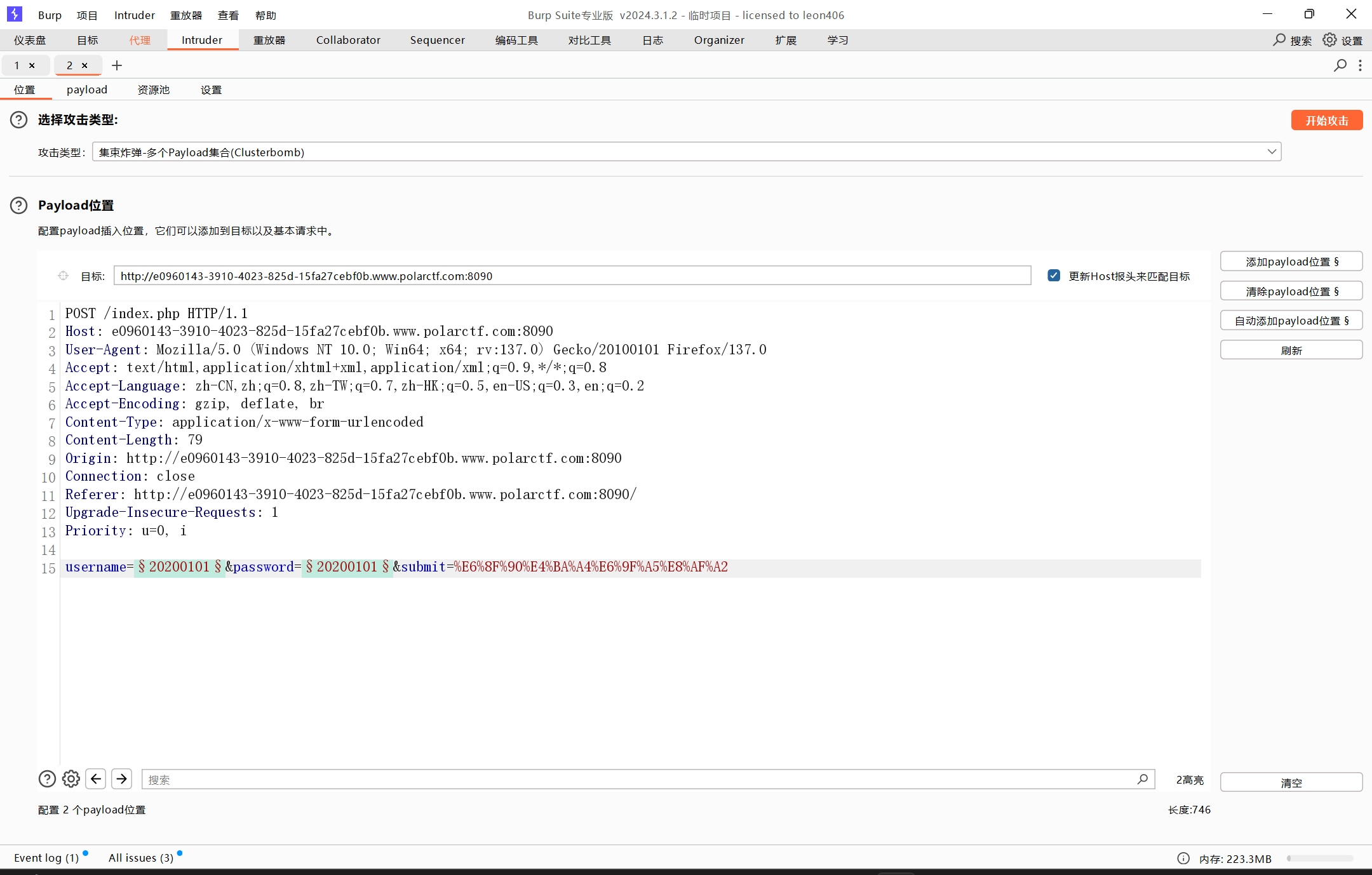Click 清除payload位置 § button

pos(1291,291)
